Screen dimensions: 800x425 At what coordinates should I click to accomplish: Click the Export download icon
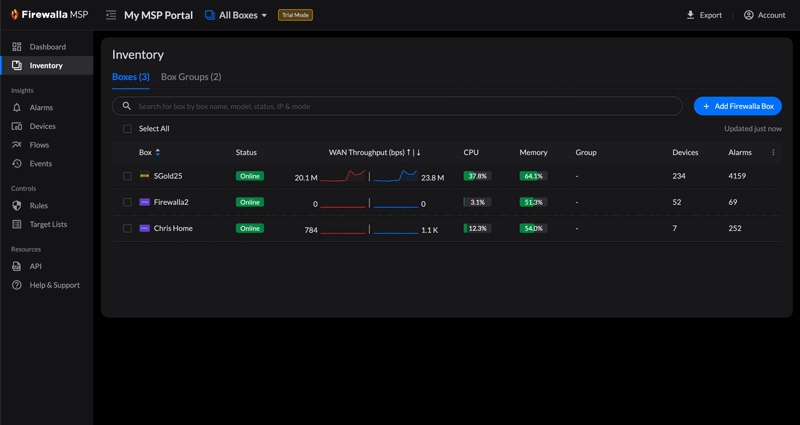[x=690, y=15]
